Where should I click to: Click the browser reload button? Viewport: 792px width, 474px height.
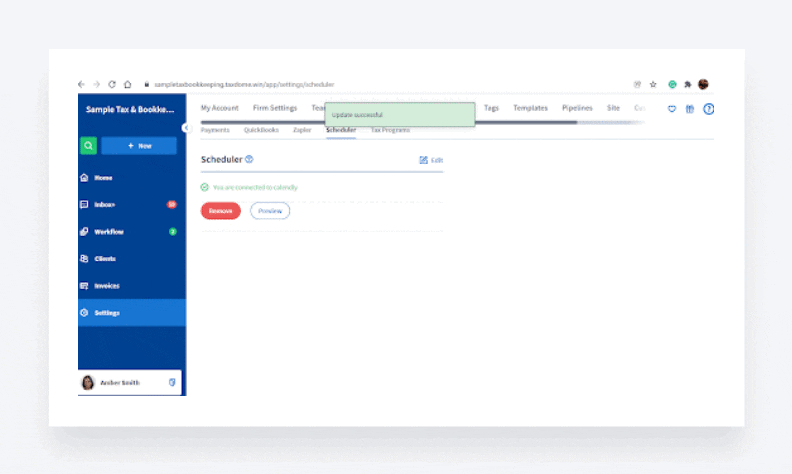coord(112,84)
